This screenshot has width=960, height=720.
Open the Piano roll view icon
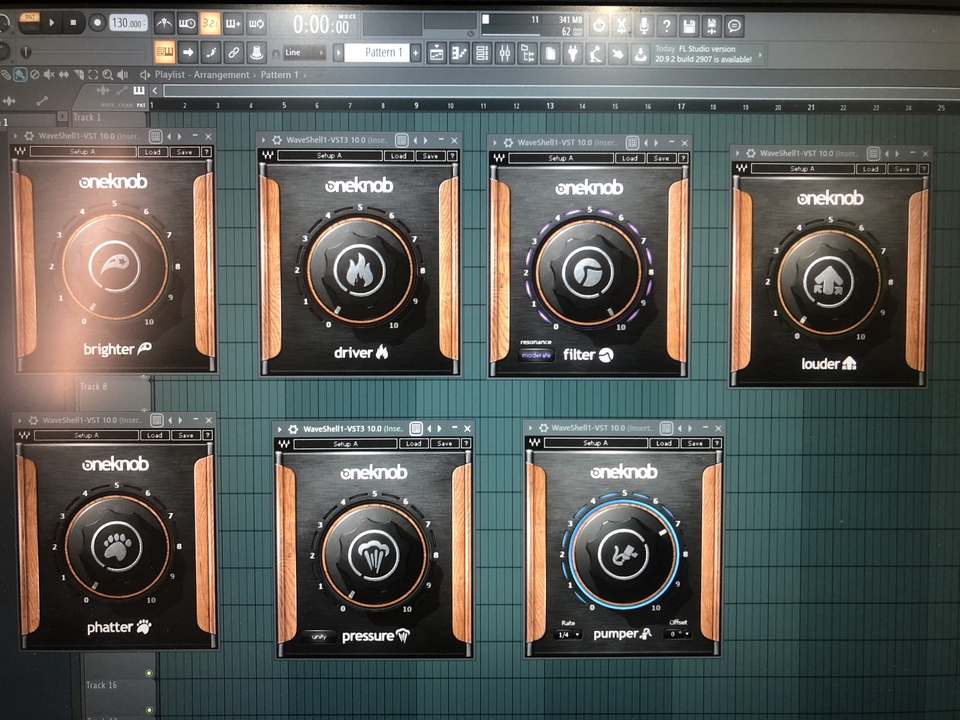click(x=459, y=53)
